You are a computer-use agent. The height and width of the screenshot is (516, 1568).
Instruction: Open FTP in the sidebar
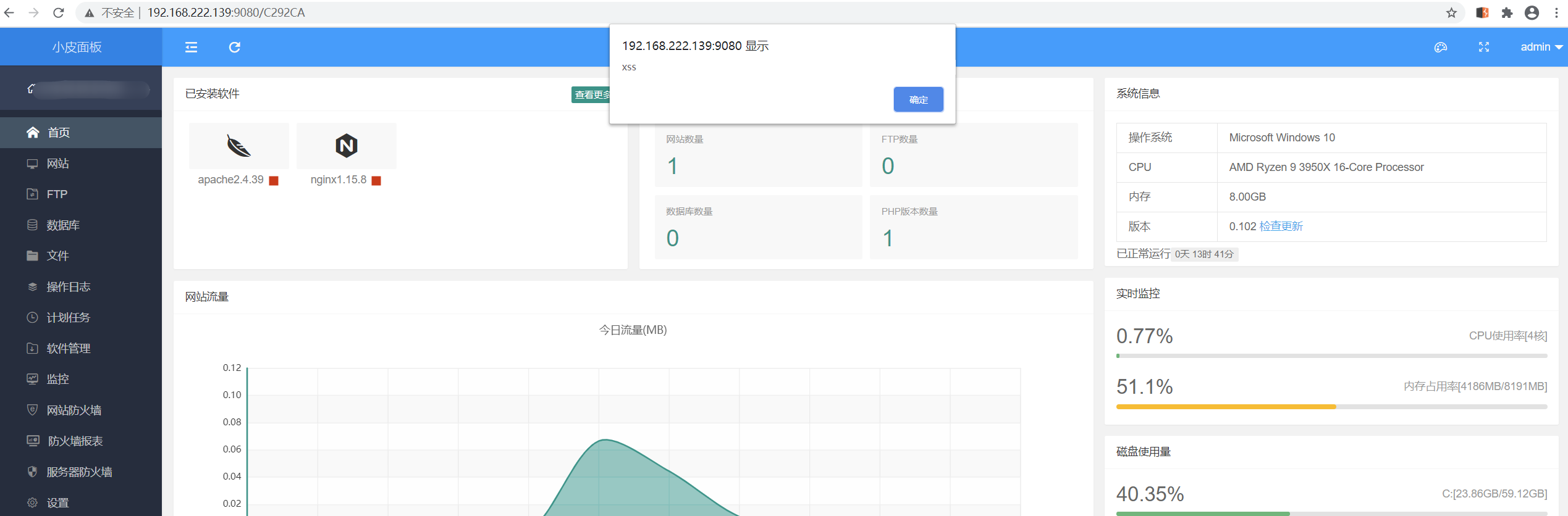point(81,194)
